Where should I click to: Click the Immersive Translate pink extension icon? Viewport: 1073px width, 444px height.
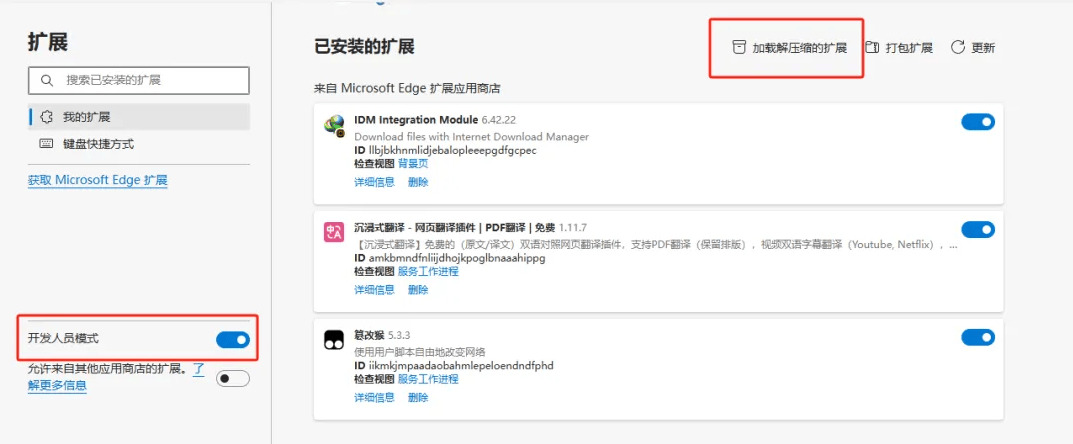click(333, 232)
